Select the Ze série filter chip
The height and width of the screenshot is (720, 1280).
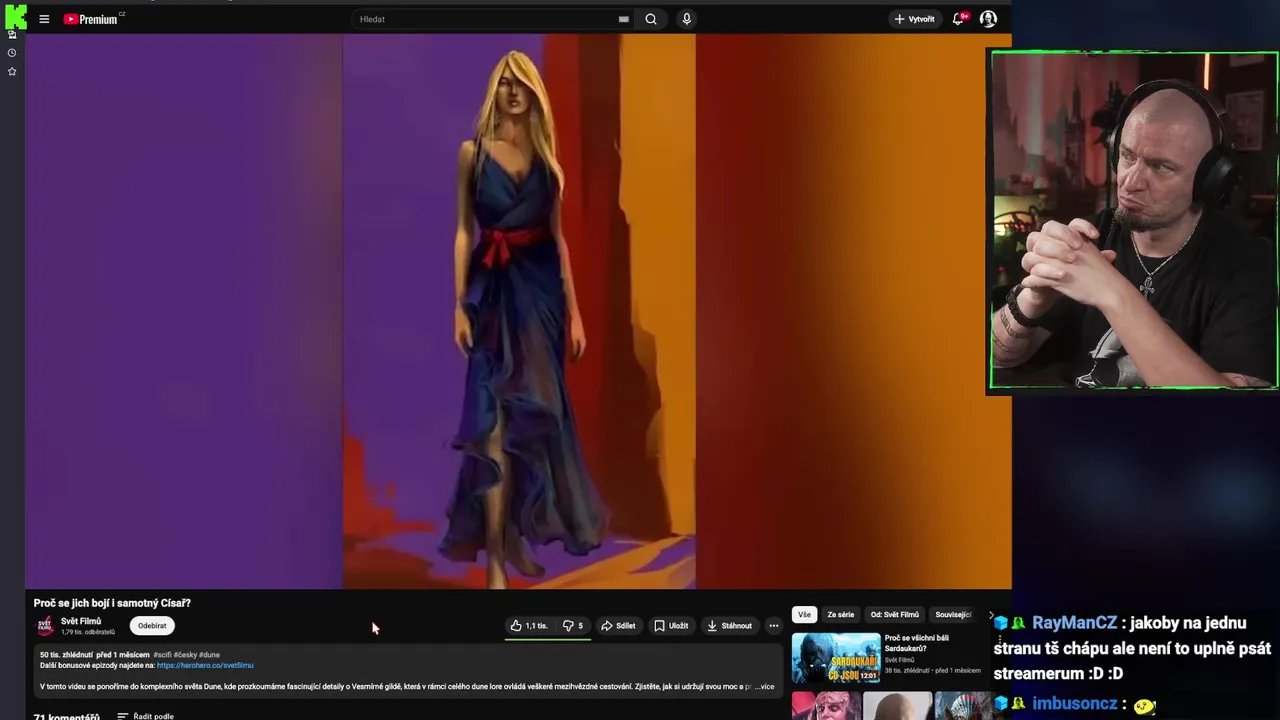pos(841,615)
